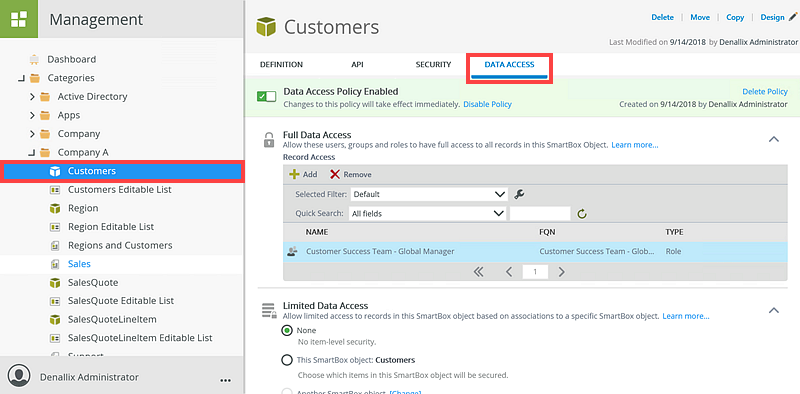Select the SalesQuote SmartObject in tree
Viewport: 800px width, 394px height.
[93, 283]
